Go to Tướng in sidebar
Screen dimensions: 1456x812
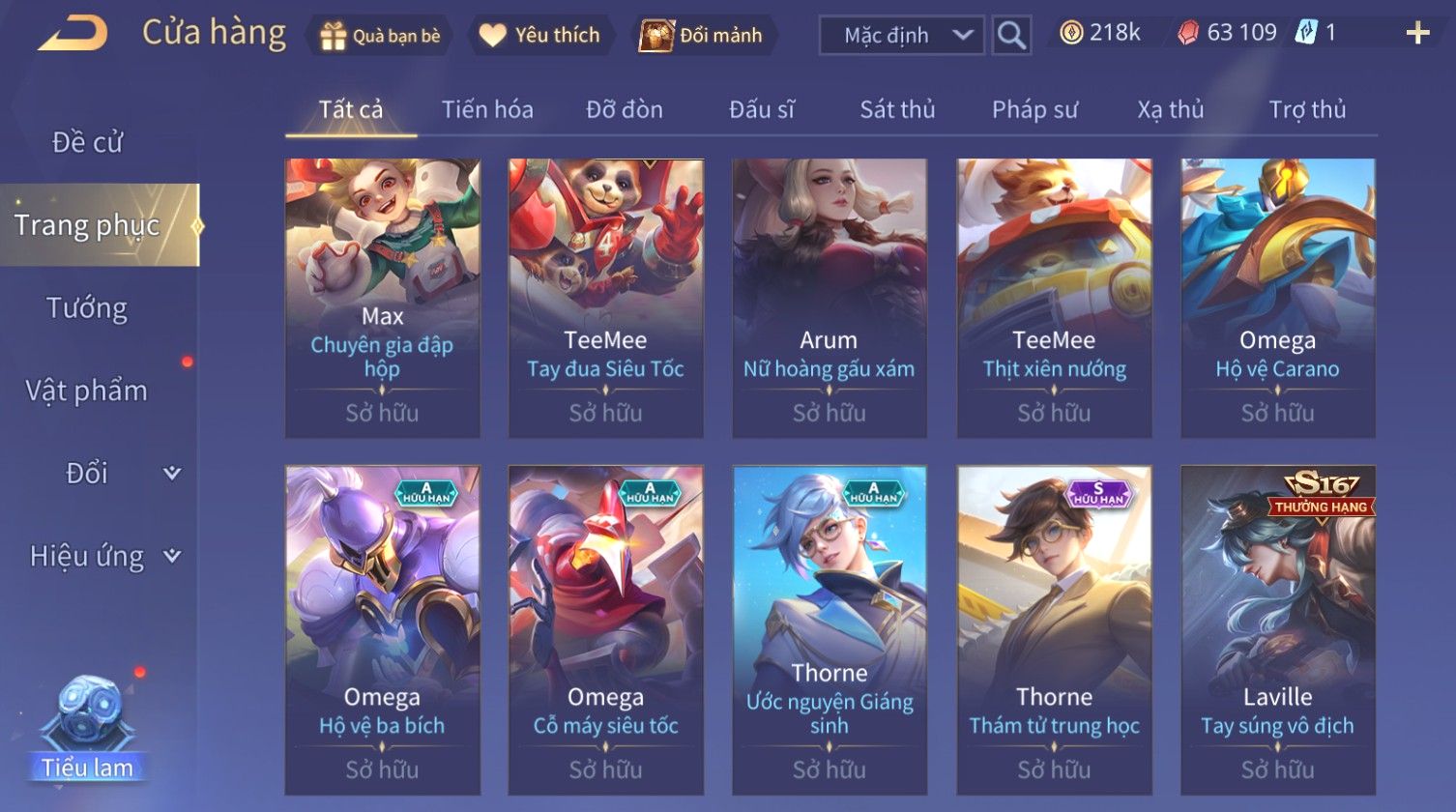pyautogui.click(x=87, y=308)
